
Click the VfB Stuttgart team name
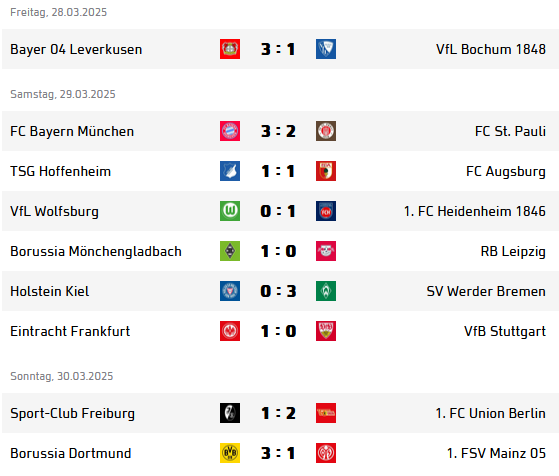pos(505,331)
